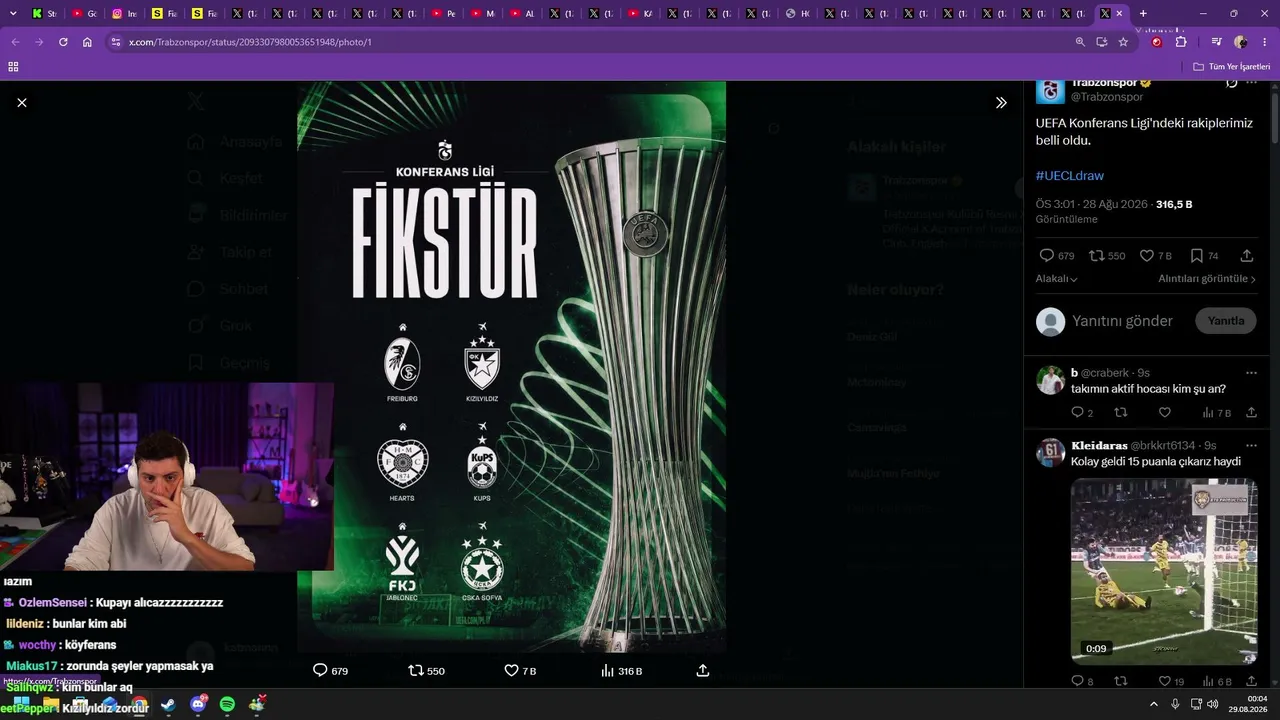This screenshot has height=720, width=1280.
Task: Focus the Yanıtını gönder reply field
Action: tap(1122, 321)
